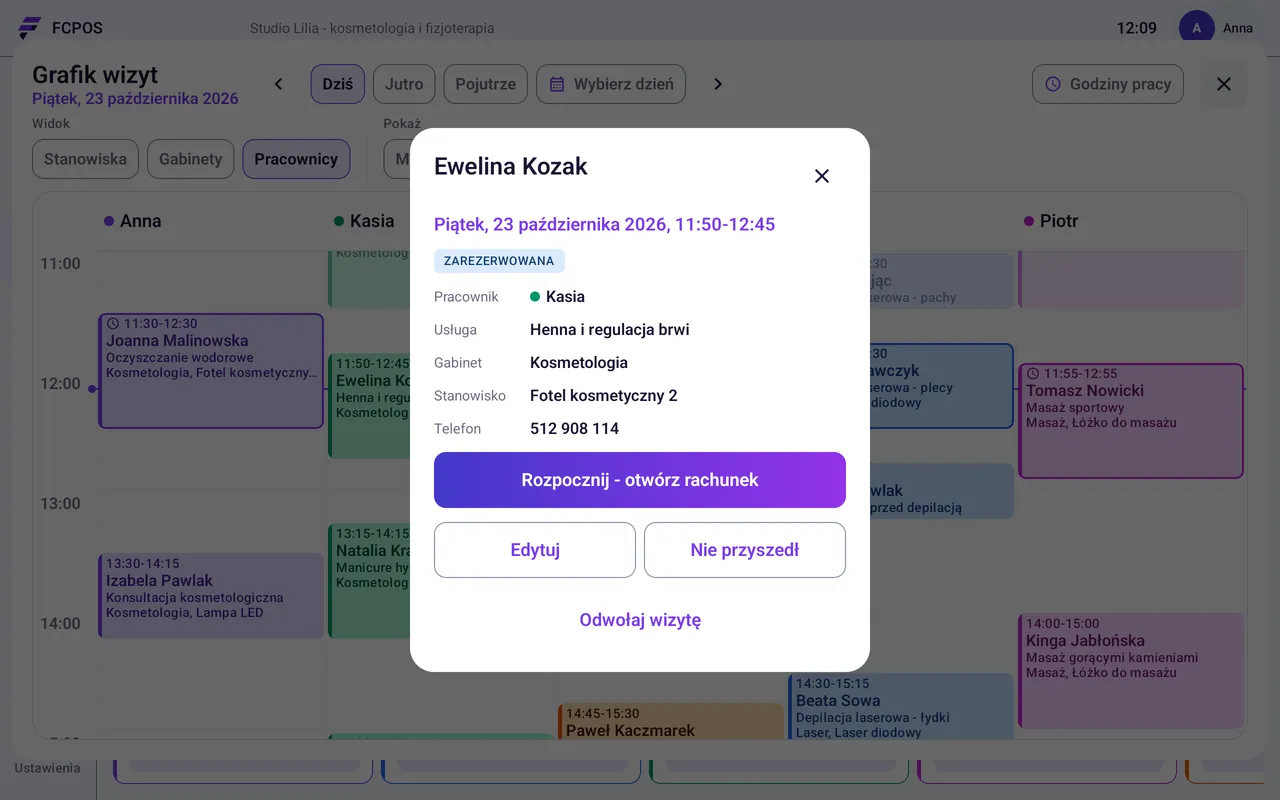Click the calendar icon on Wybierz dzień
Screen dimensions: 1280x800
[558, 84]
